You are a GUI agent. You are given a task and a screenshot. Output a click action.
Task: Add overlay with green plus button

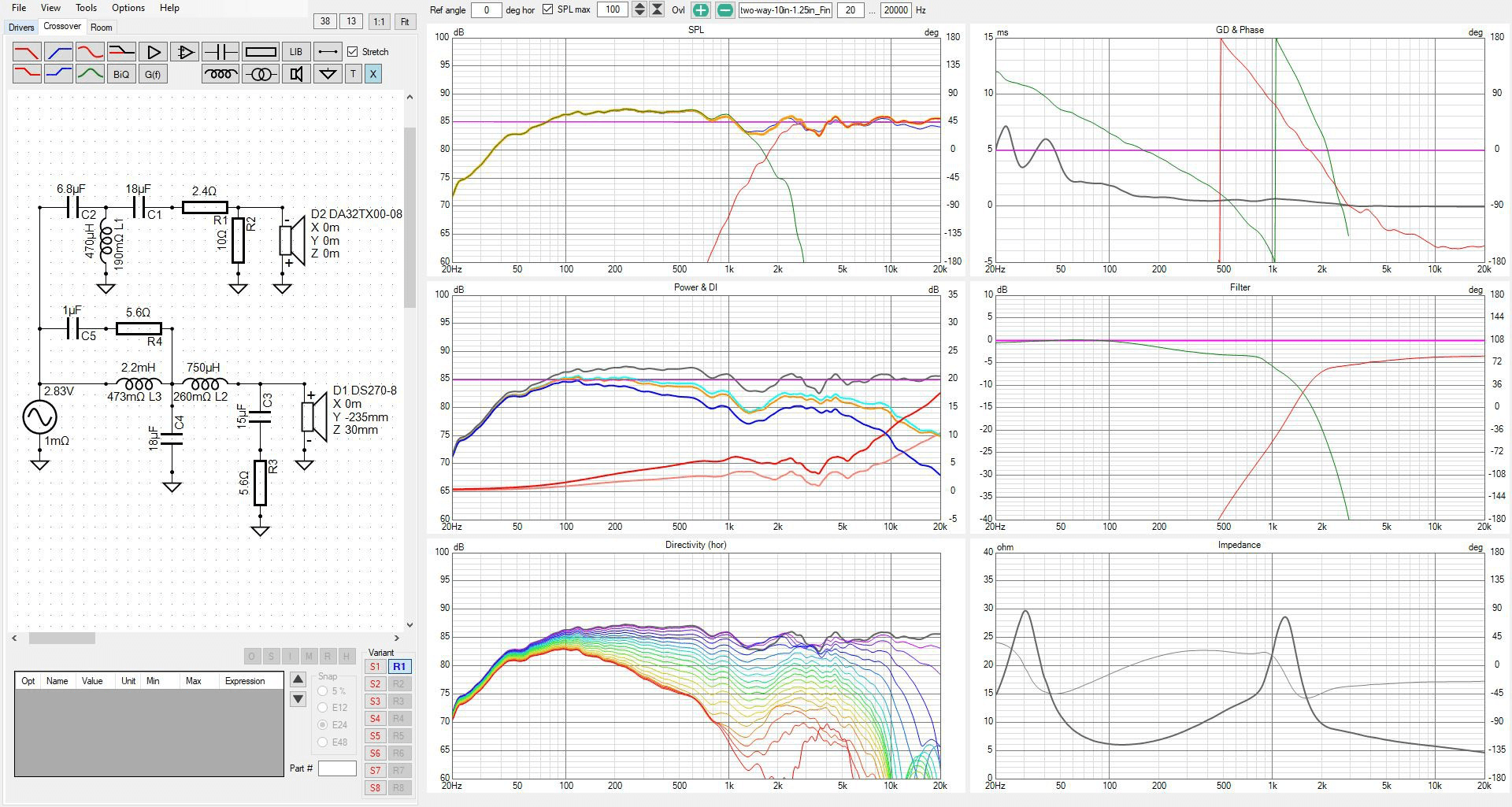pos(700,10)
